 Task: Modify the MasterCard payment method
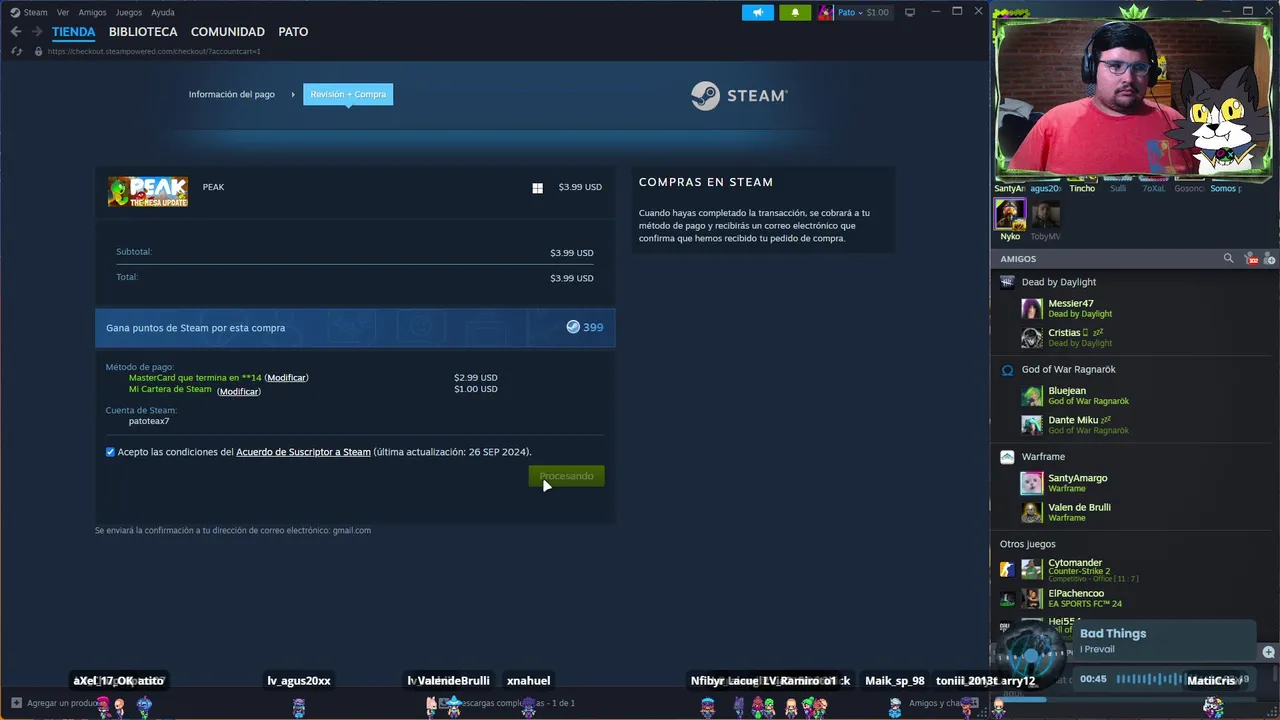(x=286, y=378)
